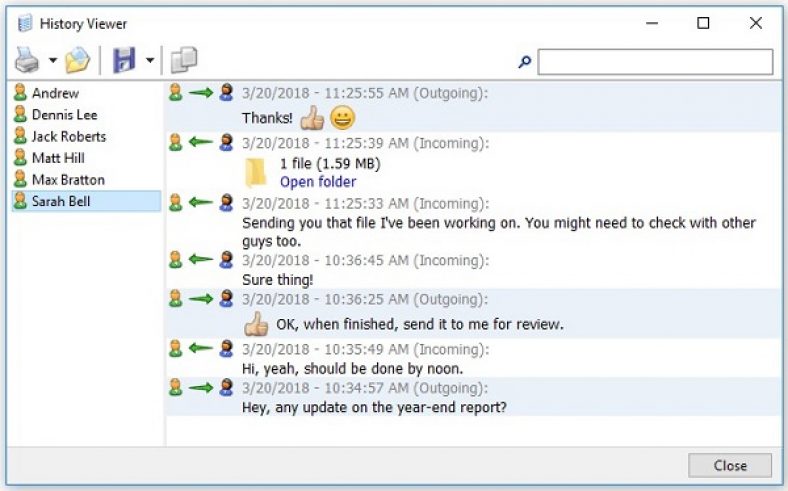Click the 11:25:55 AM (Outgoing) timestamp
The image size is (788, 491).
click(365, 93)
